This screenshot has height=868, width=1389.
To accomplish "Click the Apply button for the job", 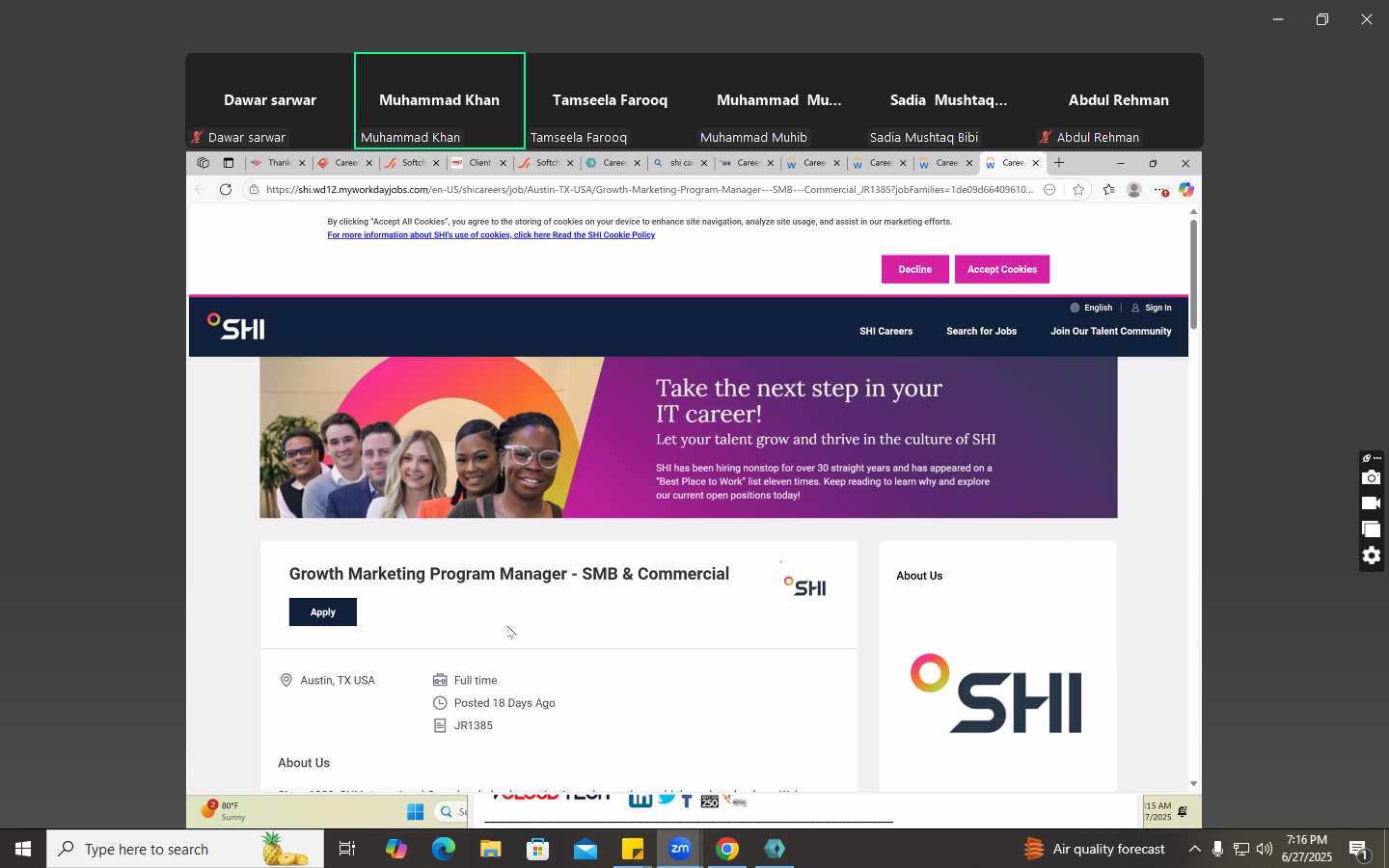I will pos(322,612).
